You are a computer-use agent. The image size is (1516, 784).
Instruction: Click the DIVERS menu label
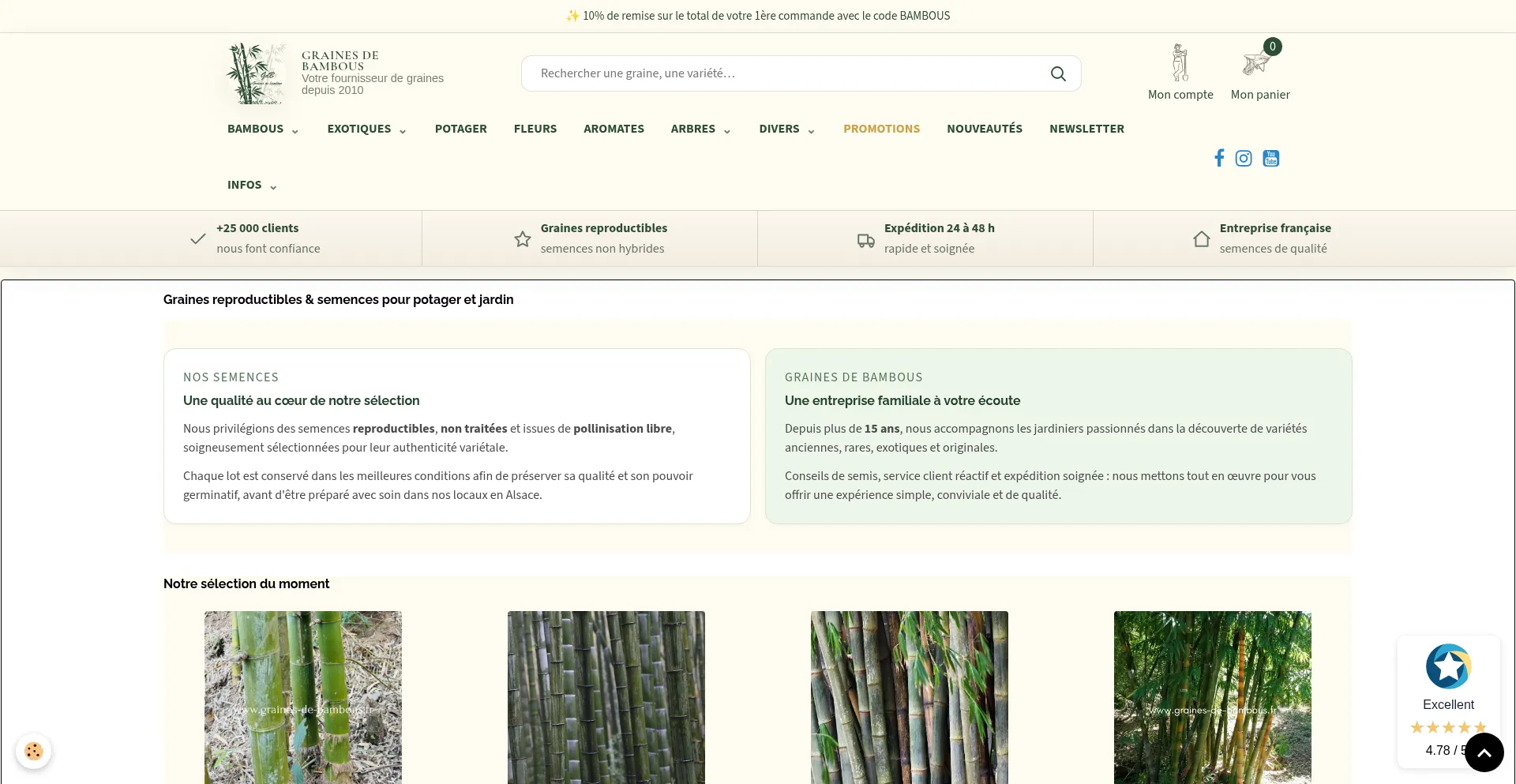coord(779,129)
